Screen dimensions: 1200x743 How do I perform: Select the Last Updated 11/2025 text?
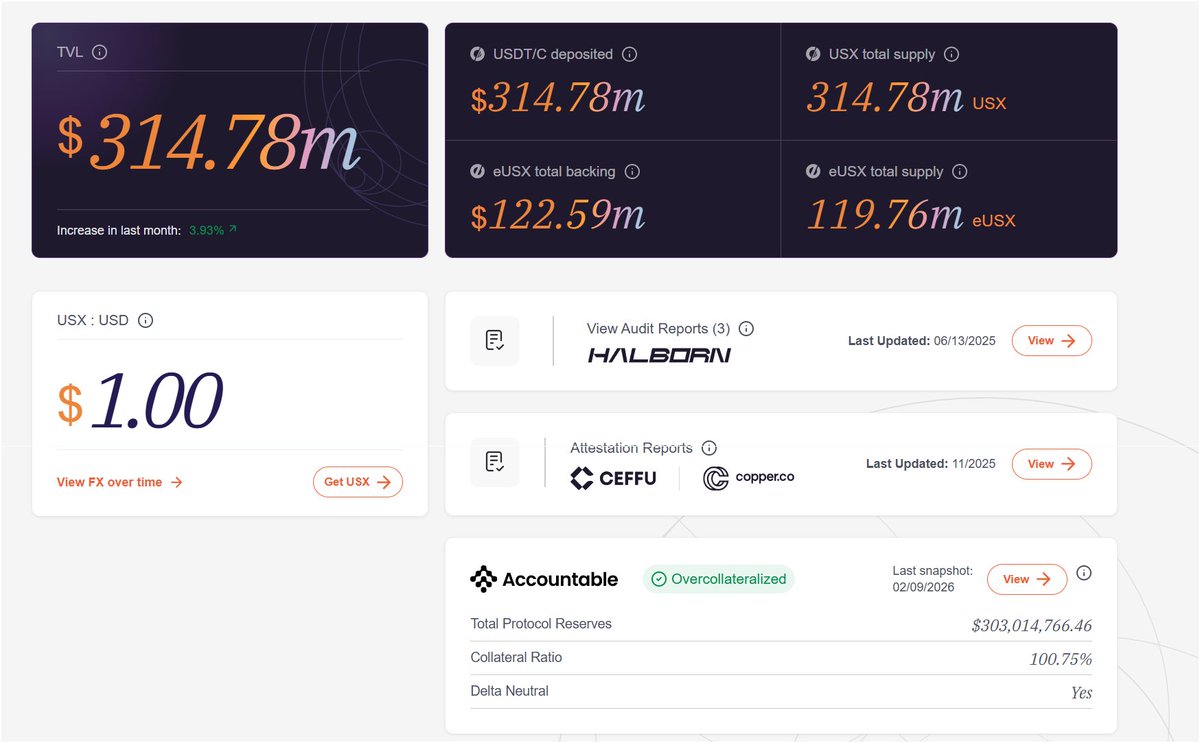(x=931, y=464)
